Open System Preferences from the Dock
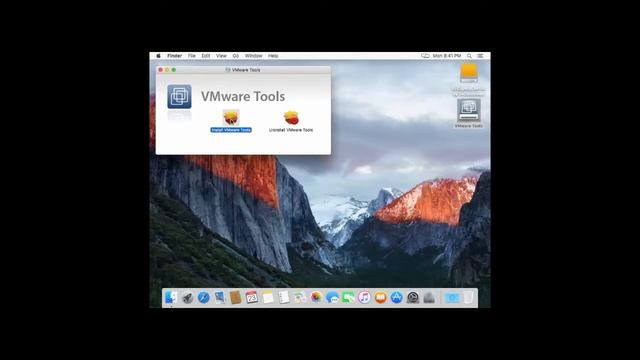 point(413,298)
